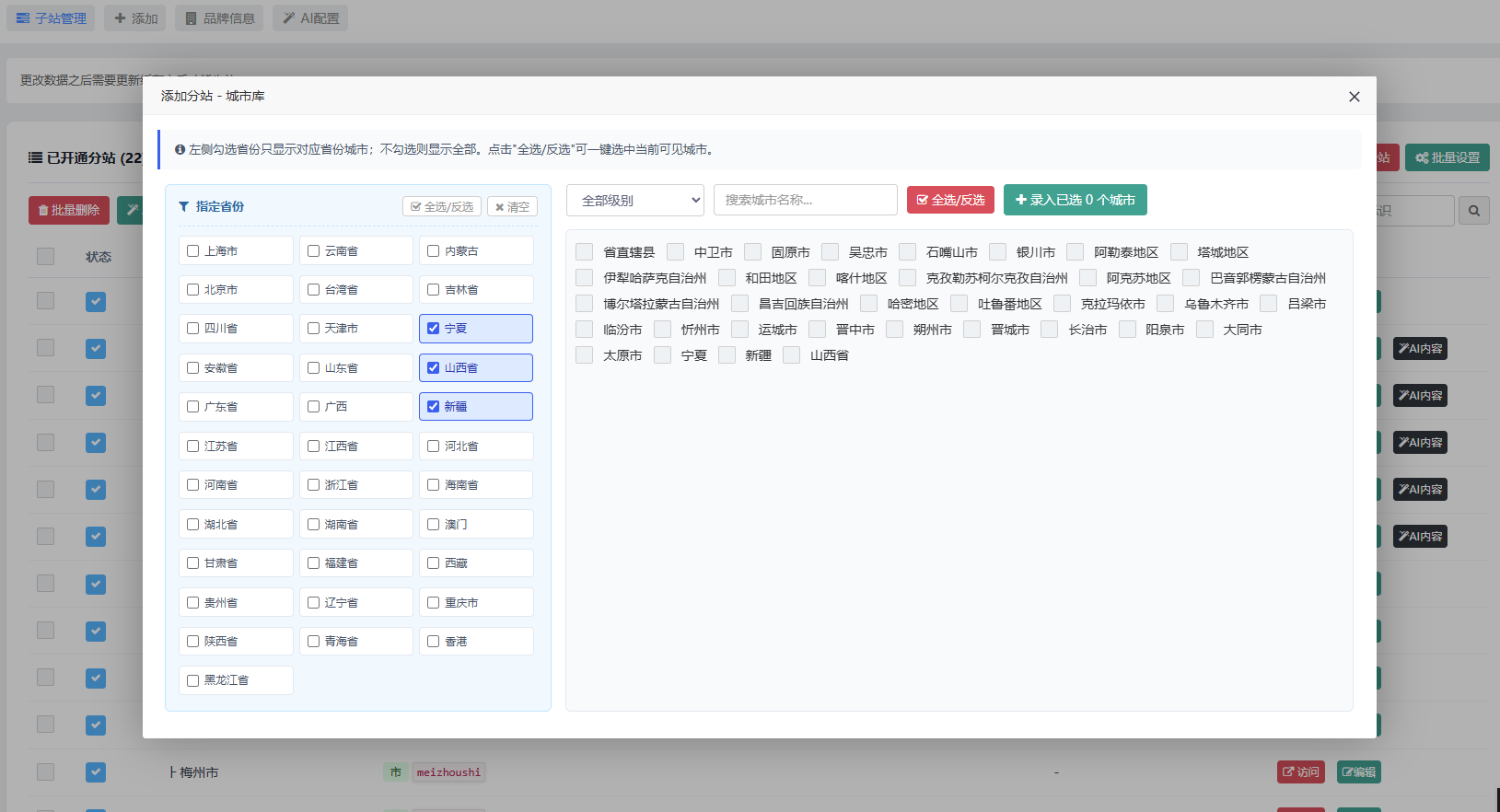The height and width of the screenshot is (812, 1500).
Task: Tick the 吐鲁番地区 city checkbox
Action: [959, 304]
